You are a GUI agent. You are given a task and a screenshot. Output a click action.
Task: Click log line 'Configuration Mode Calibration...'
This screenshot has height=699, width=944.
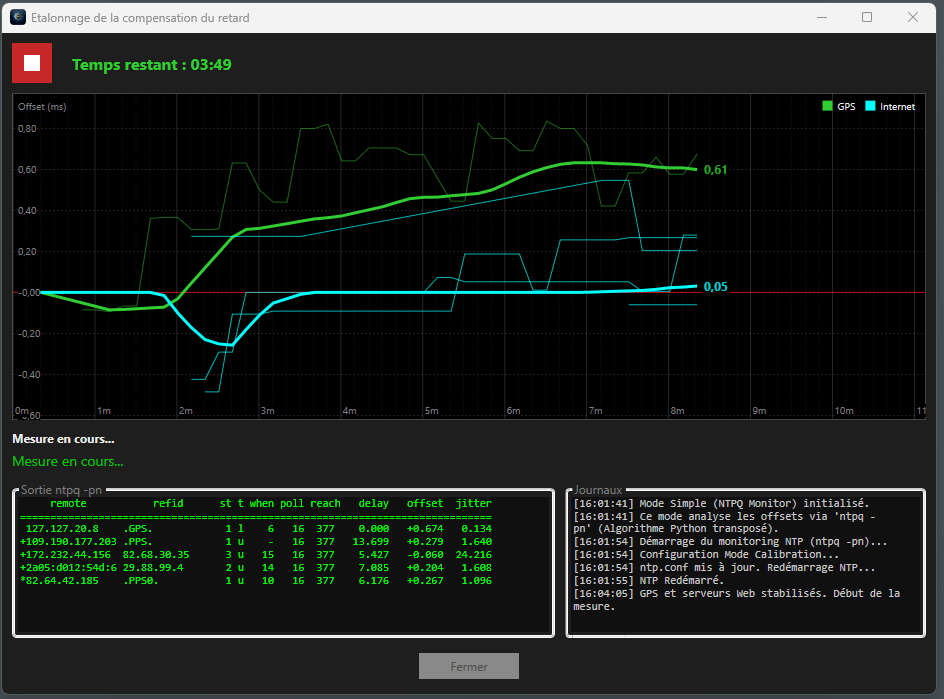[706, 555]
